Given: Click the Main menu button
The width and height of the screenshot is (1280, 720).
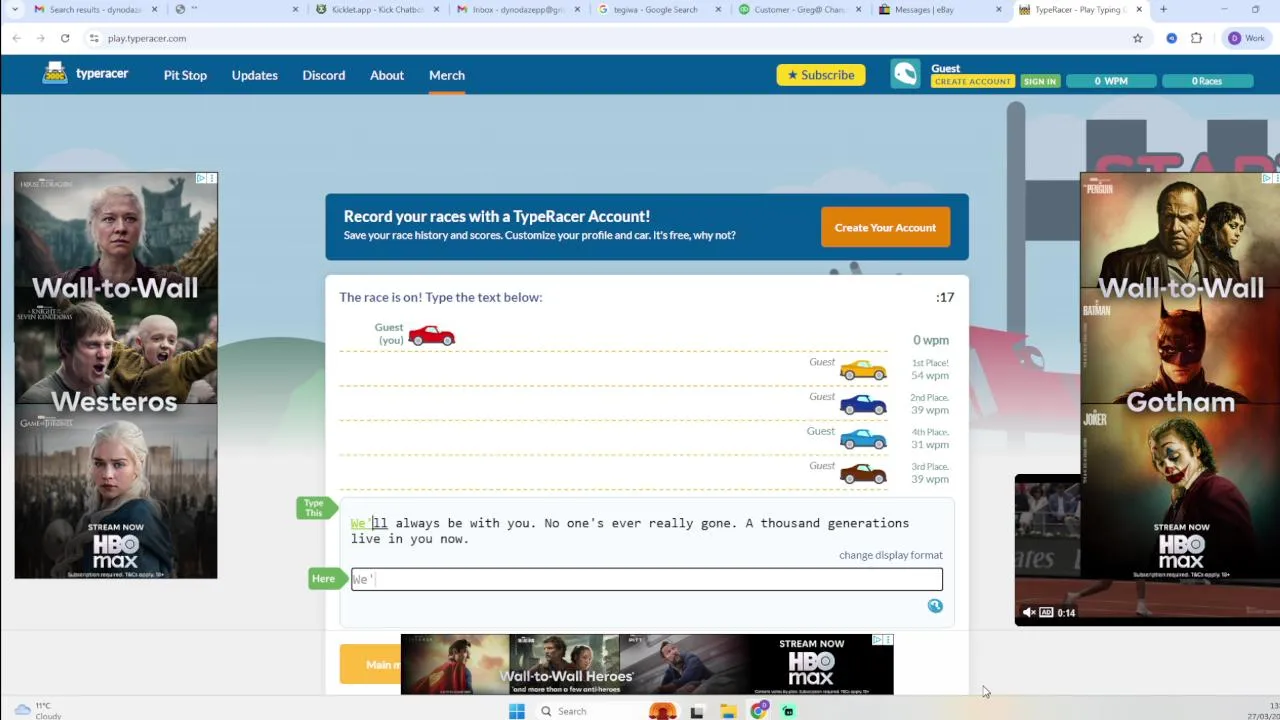Looking at the screenshot, I should tap(370, 664).
